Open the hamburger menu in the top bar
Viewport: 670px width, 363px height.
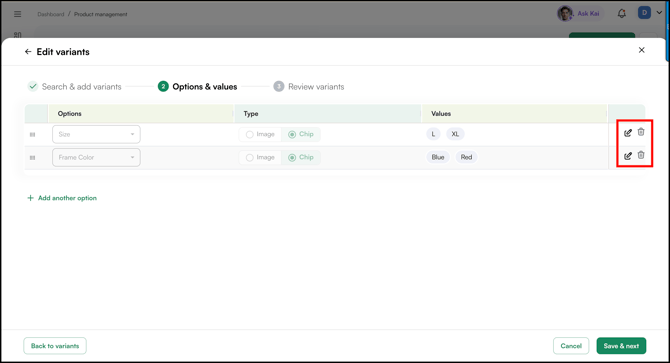18,14
